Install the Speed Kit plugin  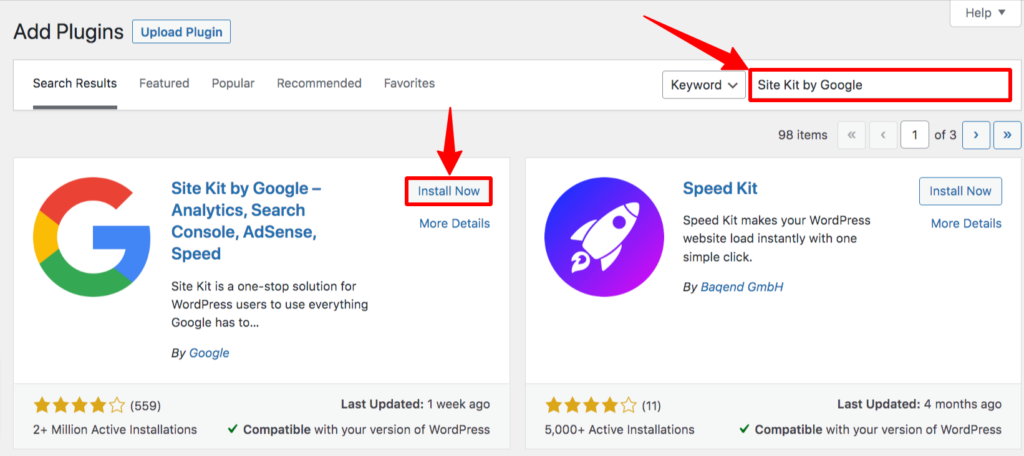960,191
